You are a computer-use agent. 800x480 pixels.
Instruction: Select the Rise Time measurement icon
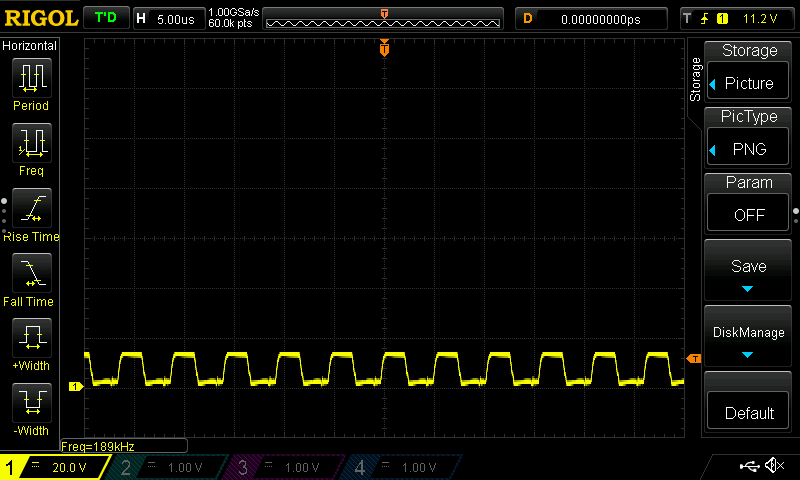[32, 208]
